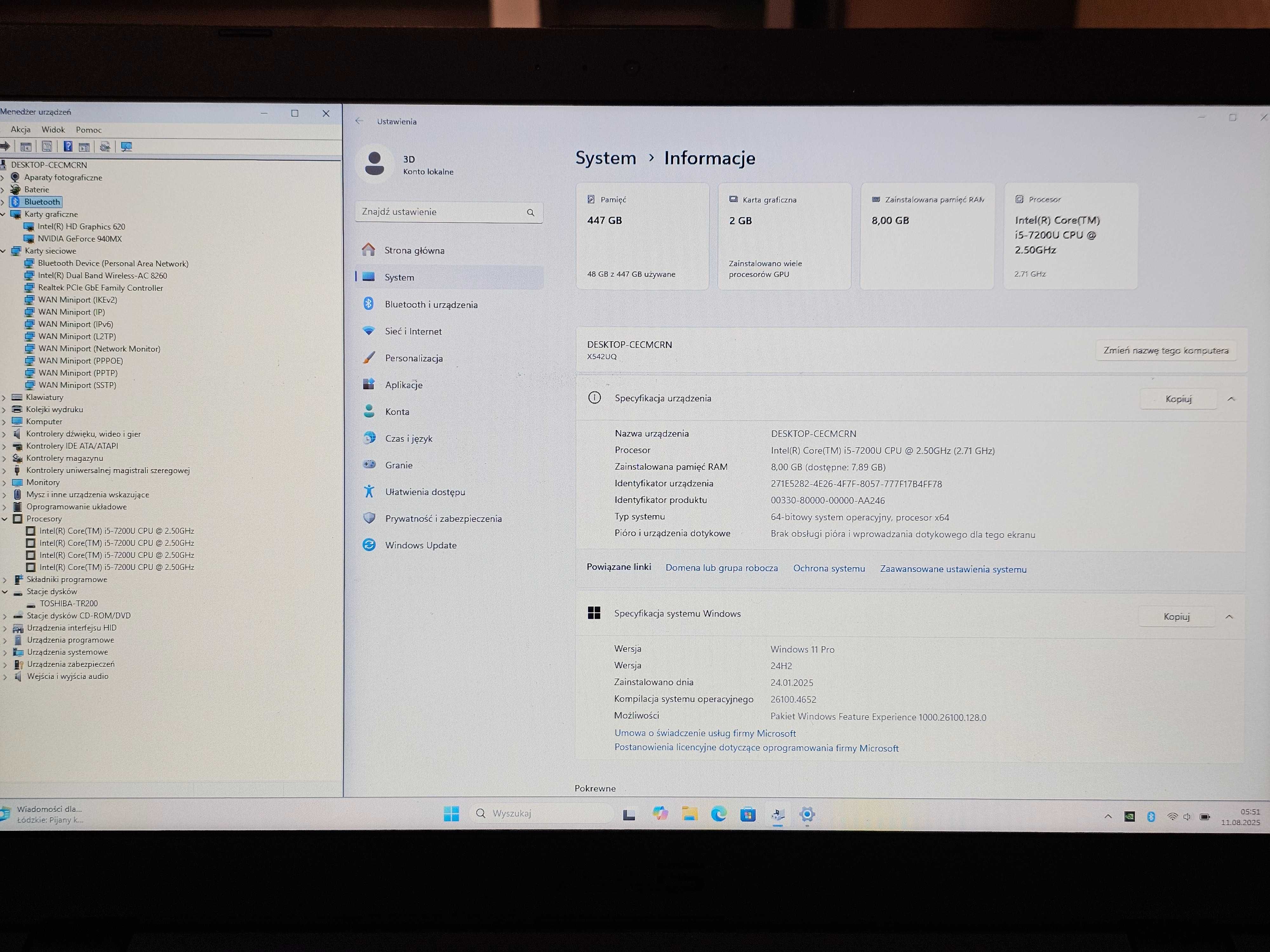Click the System breadcrumb in the header
This screenshot has height=952, width=1270.
click(x=606, y=158)
